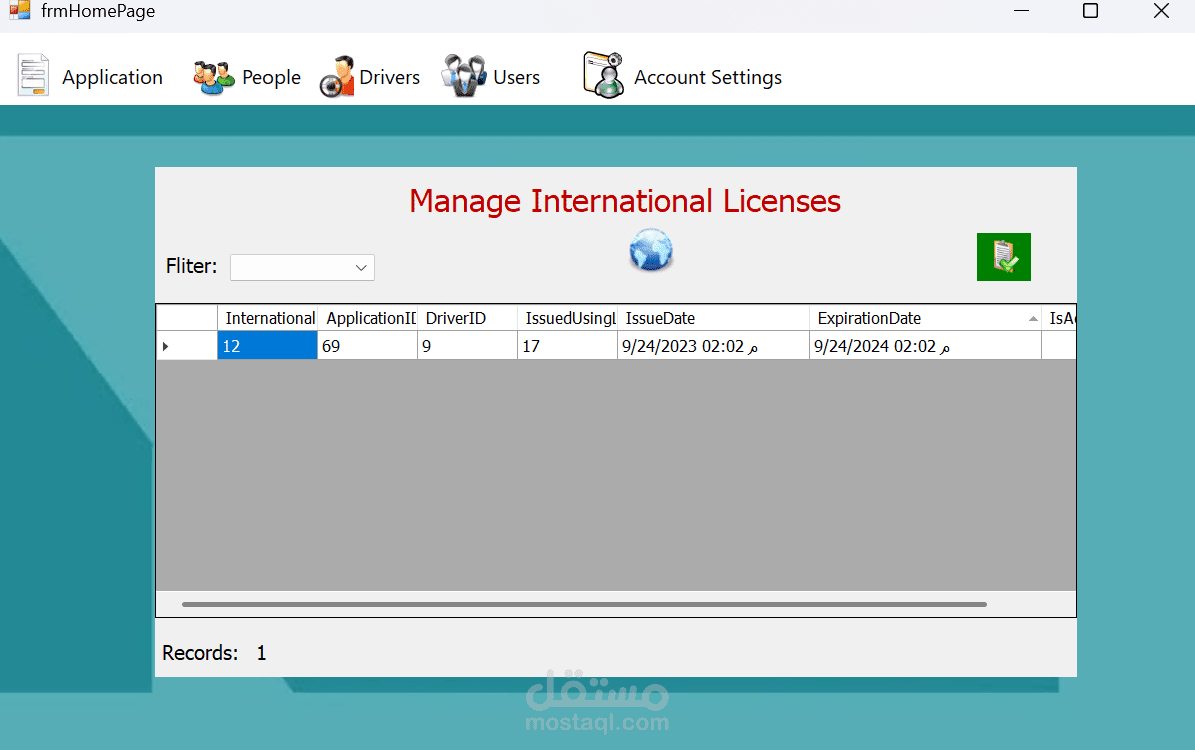
Task: Click the Manage International Licenses title
Action: coord(625,201)
